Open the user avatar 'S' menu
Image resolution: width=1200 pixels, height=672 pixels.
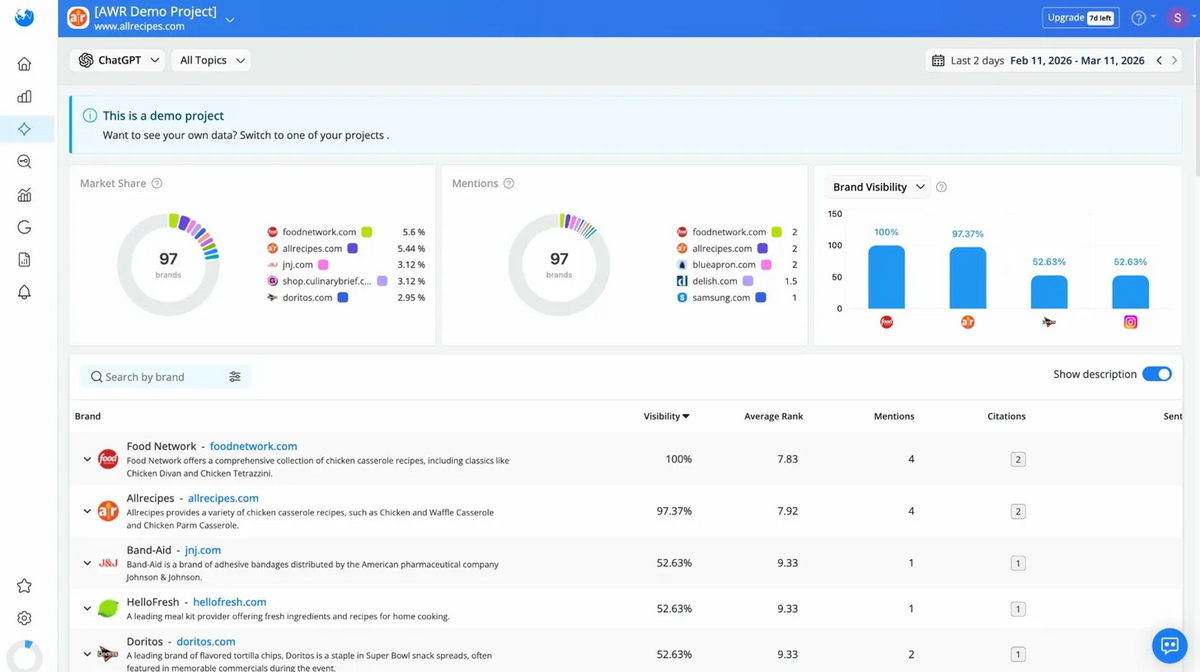coord(1177,18)
